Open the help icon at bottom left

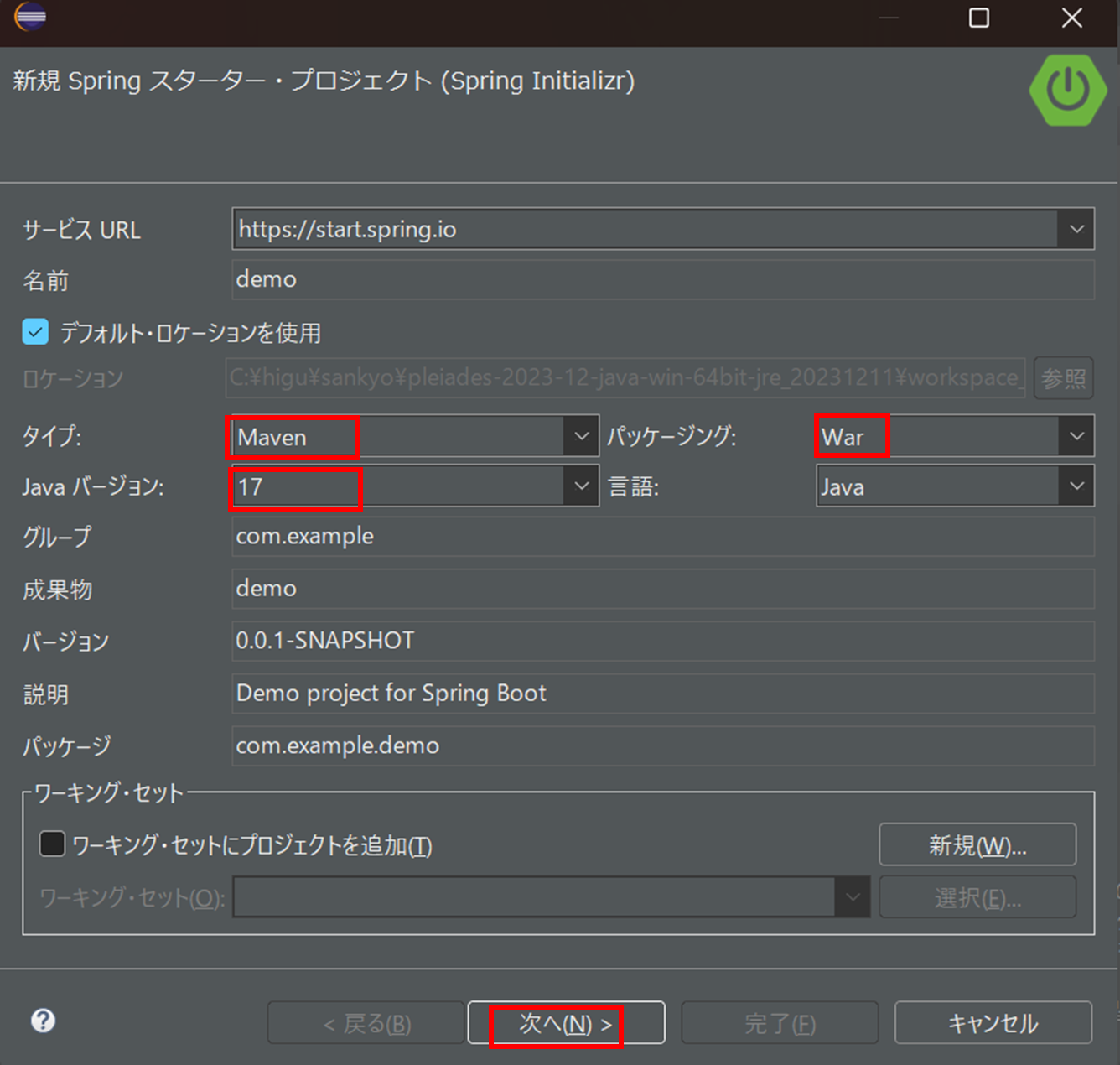click(42, 1021)
